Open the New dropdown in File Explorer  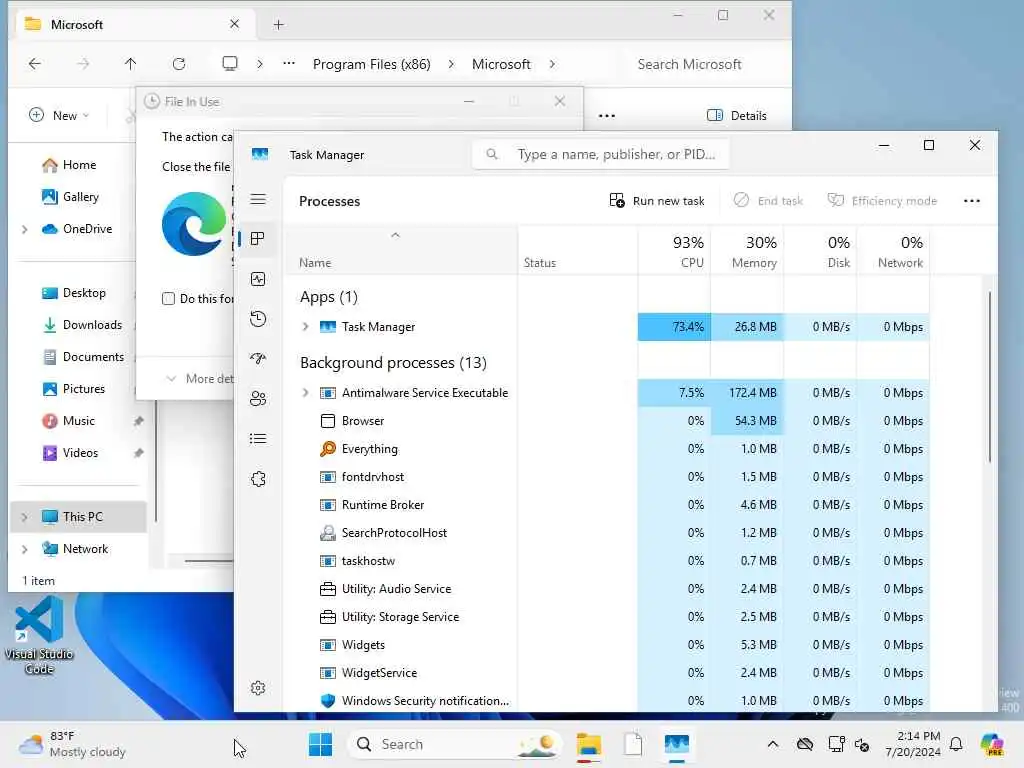[x=59, y=116]
